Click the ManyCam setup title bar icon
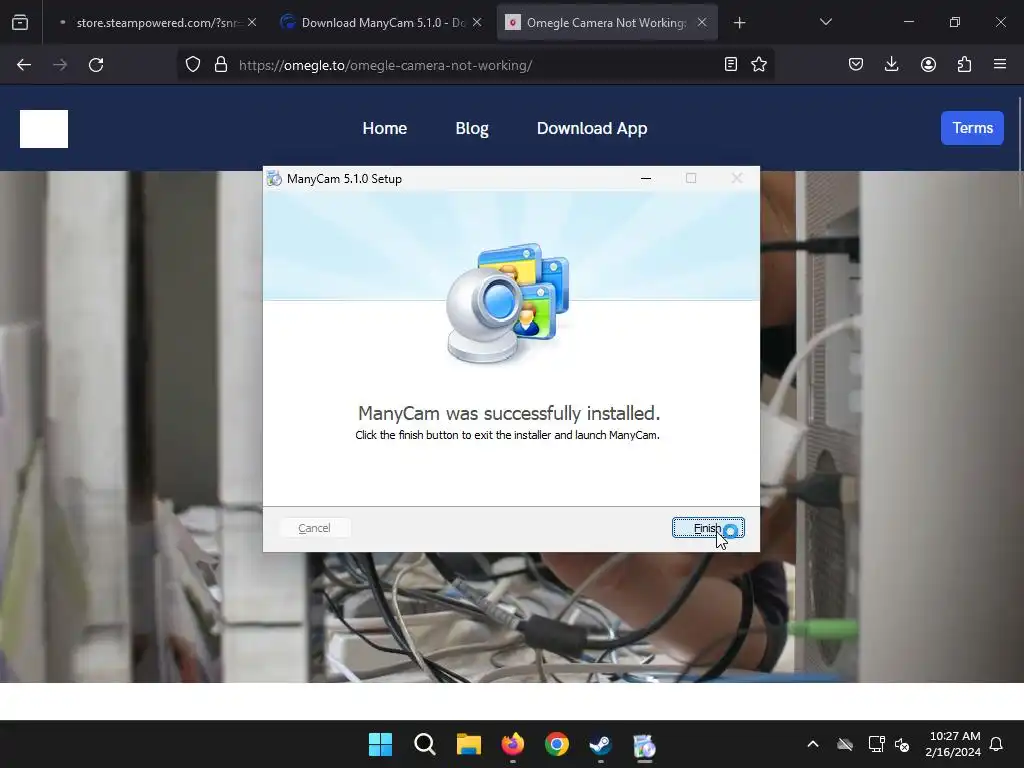The image size is (1024, 768). point(274,178)
